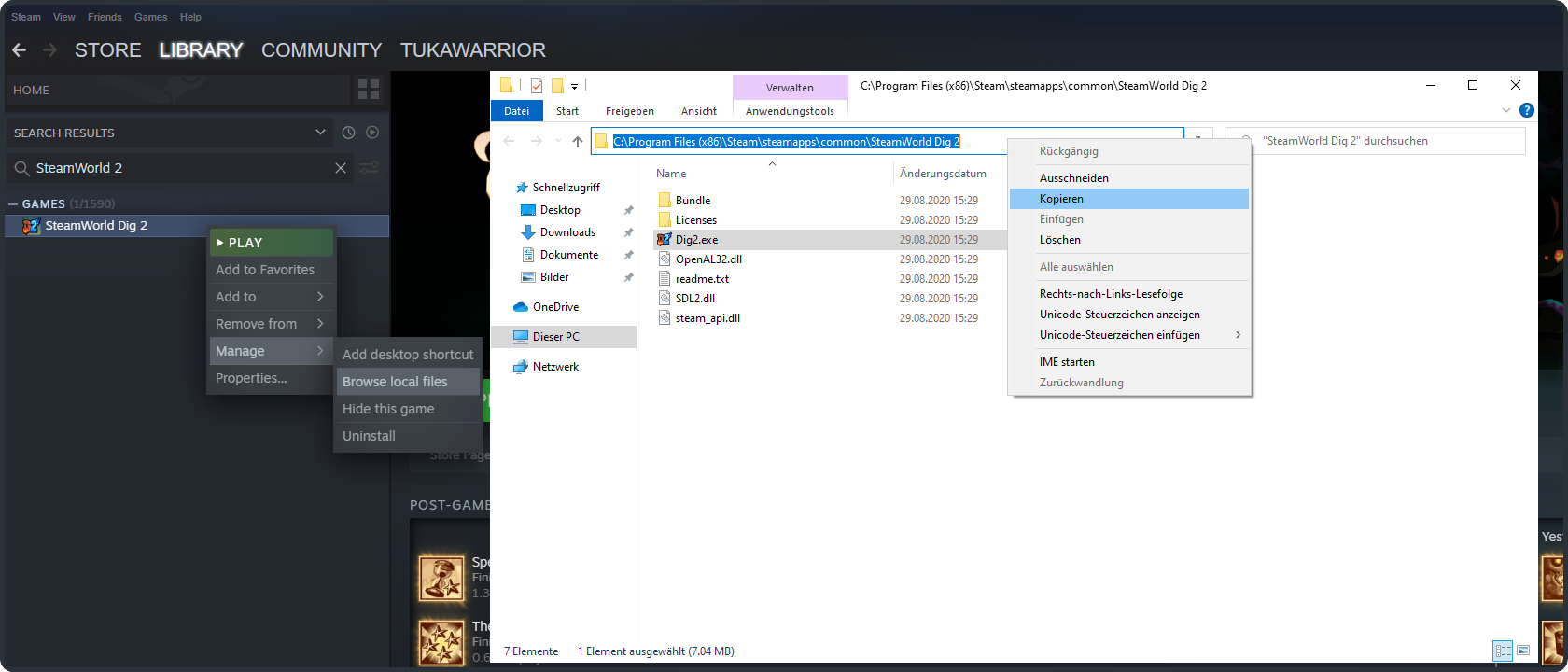
Task: Switch Explorer to large icons view in status bar
Action: point(1523,651)
